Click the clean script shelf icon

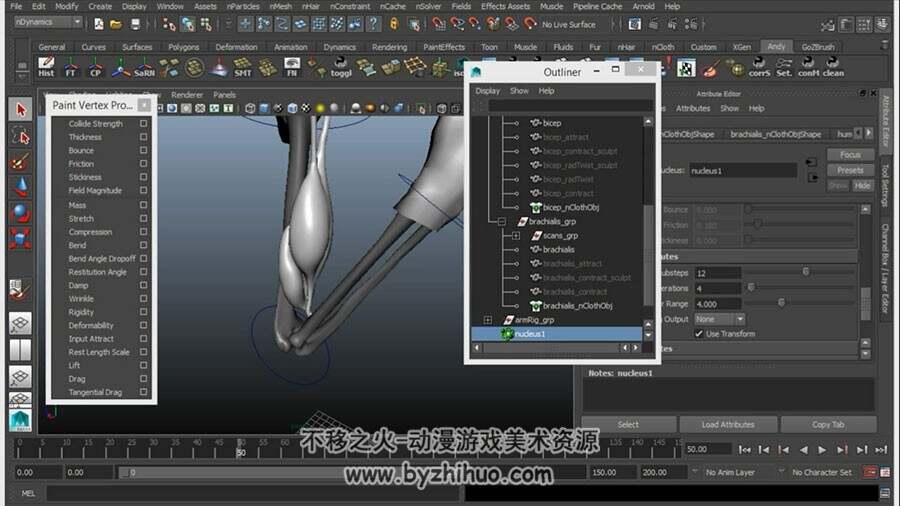click(833, 67)
